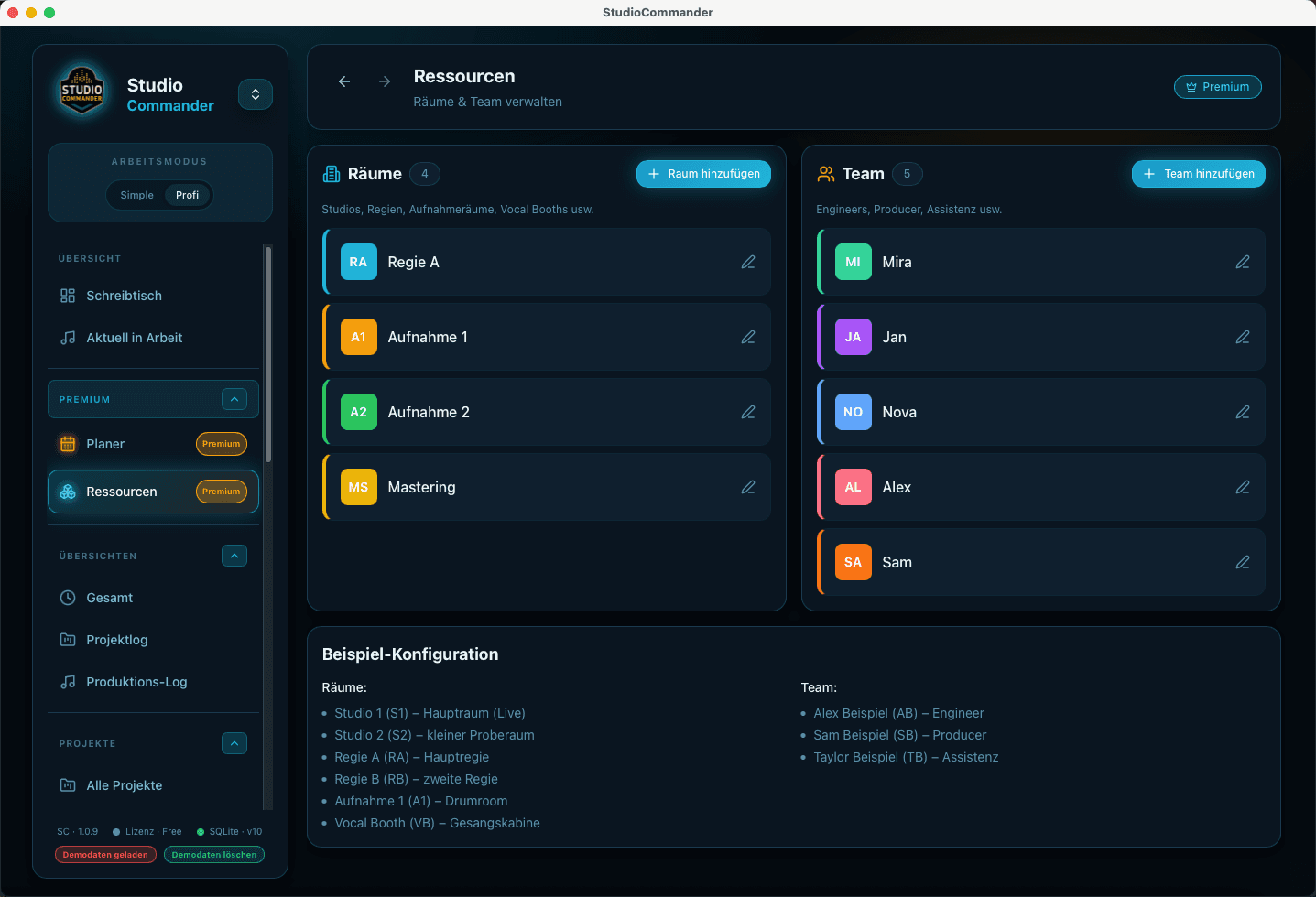Collapse the Premium sidebar section

(234, 399)
